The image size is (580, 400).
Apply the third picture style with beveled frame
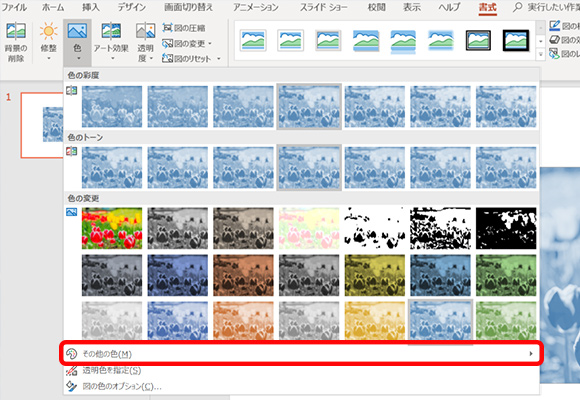pos(328,40)
